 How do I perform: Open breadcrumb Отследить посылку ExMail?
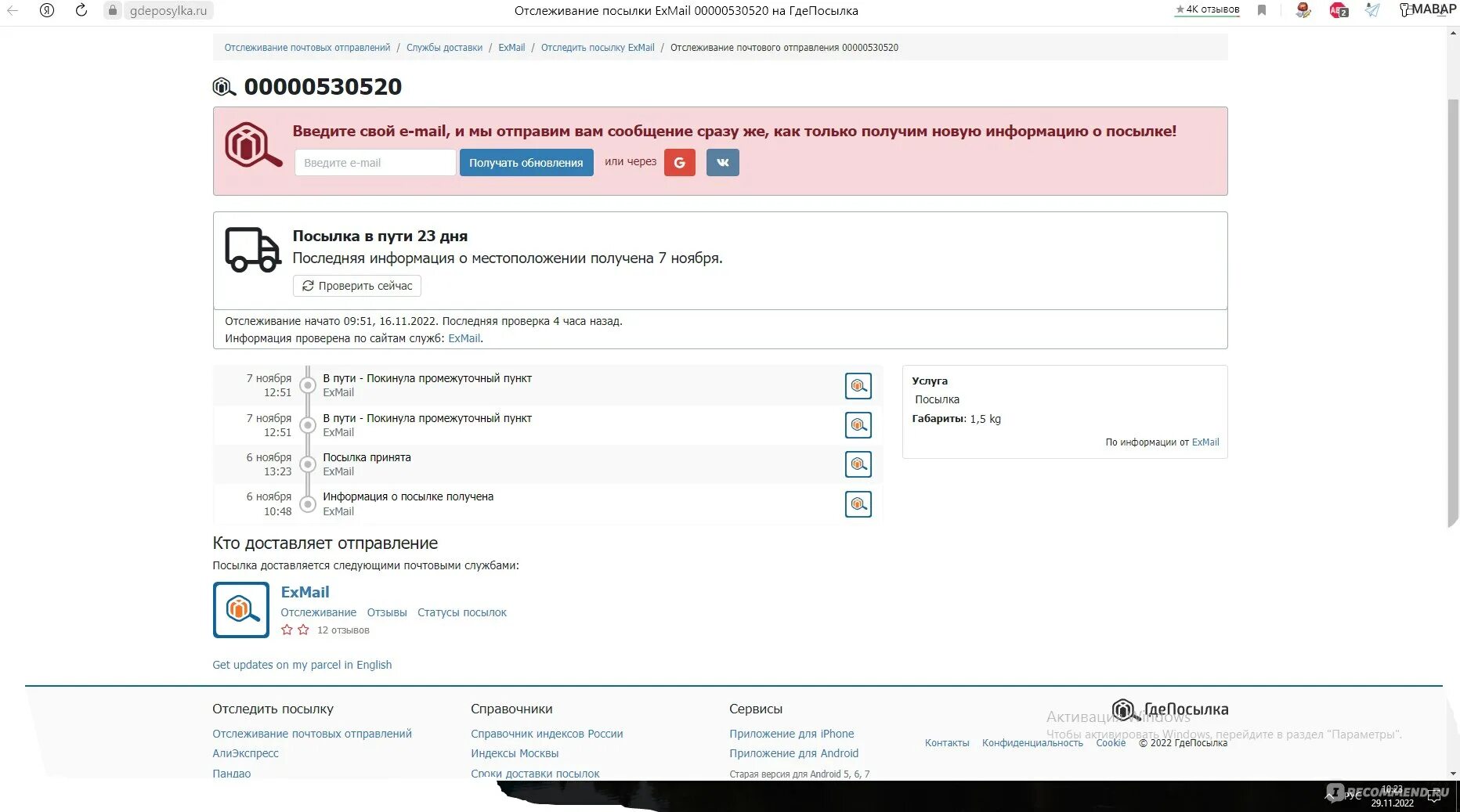598,48
